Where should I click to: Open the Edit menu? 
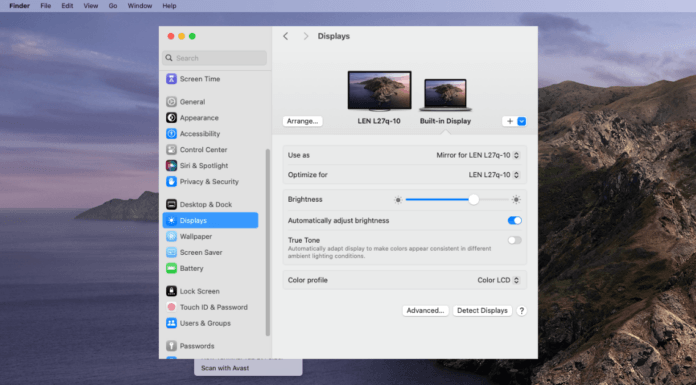tap(67, 6)
